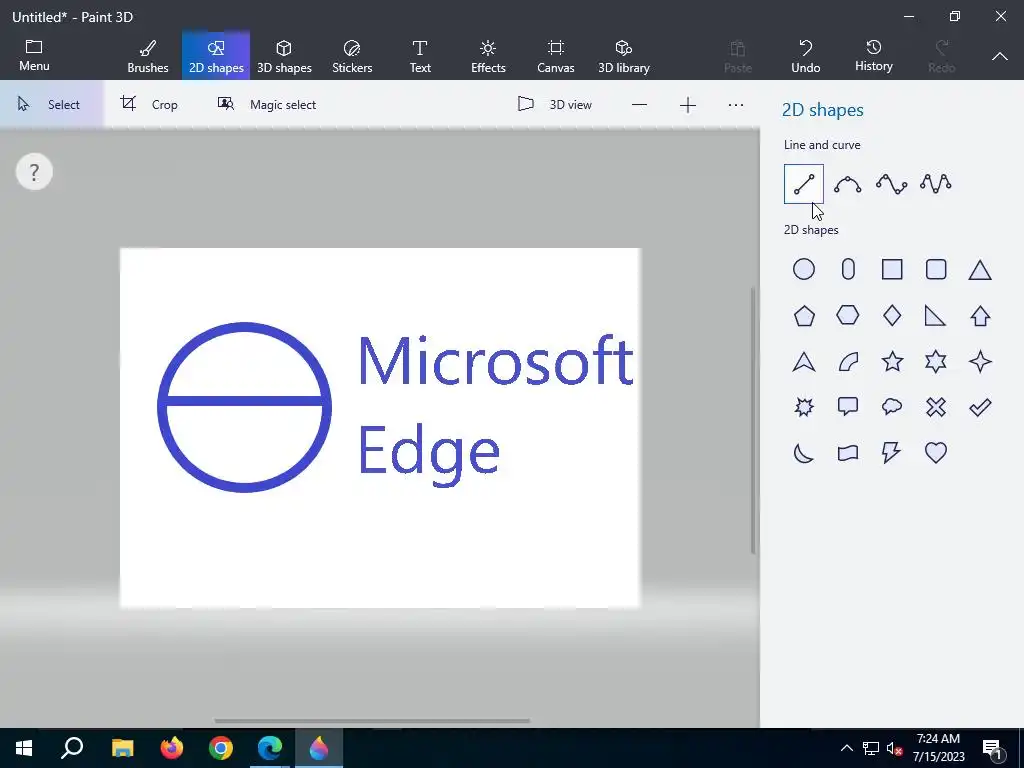
Task: Choose the Diamond shape
Action: 892,315
